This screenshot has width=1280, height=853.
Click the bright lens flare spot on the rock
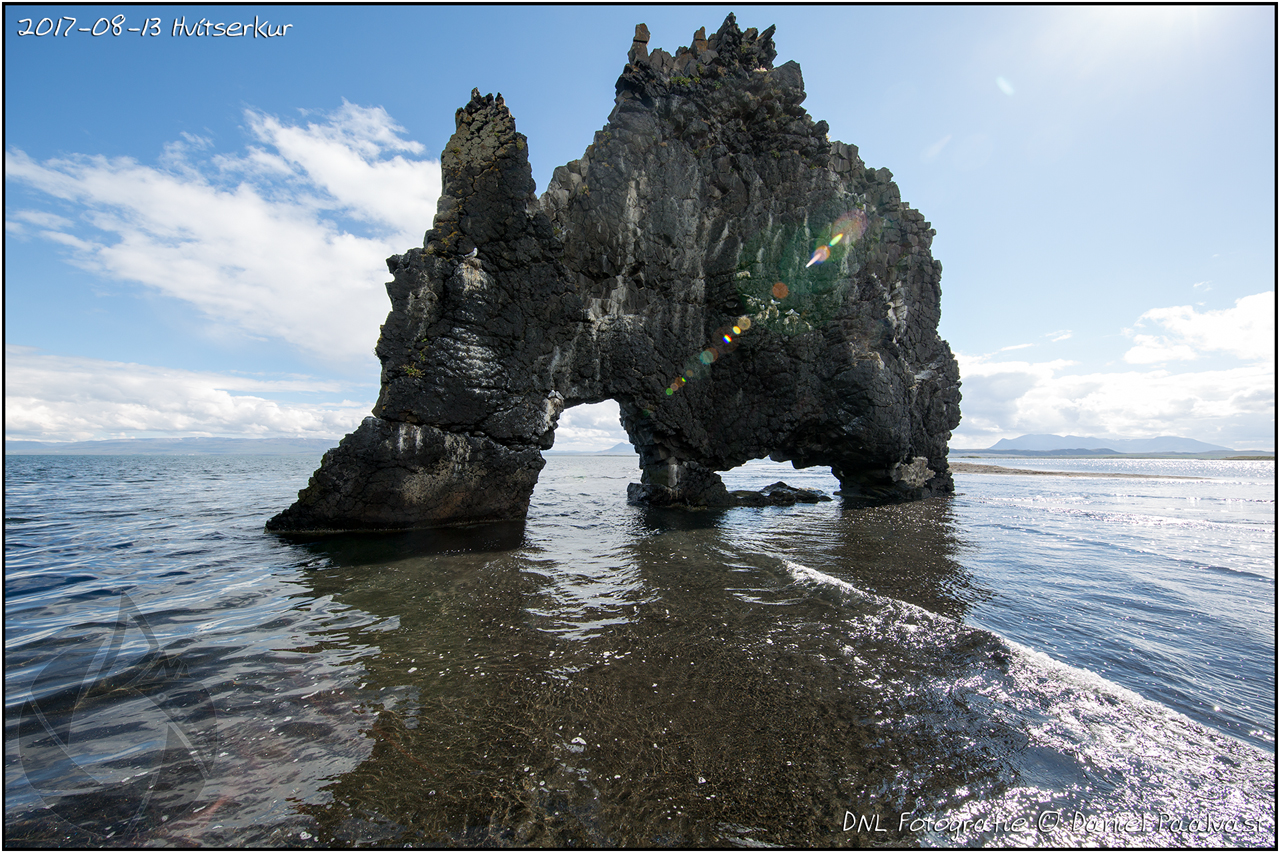click(x=819, y=255)
